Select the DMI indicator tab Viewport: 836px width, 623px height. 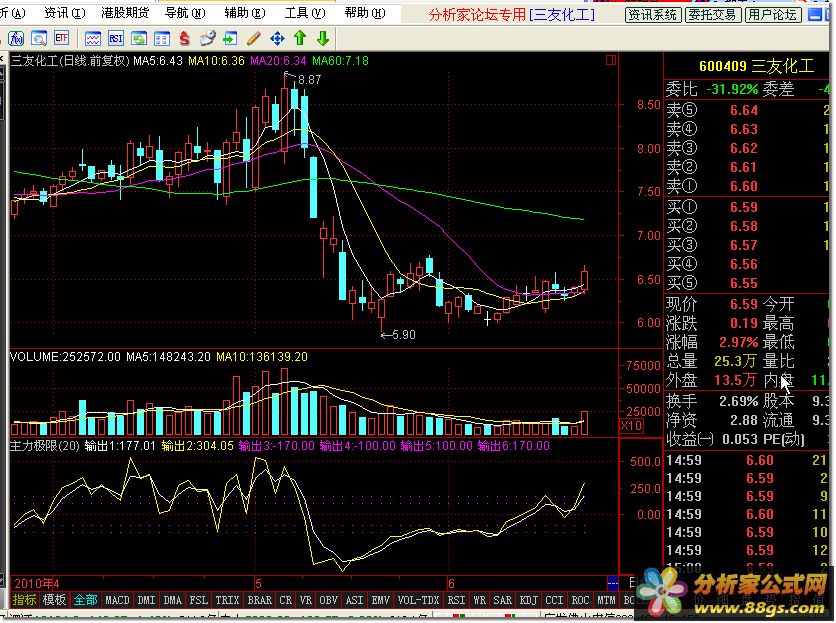pyautogui.click(x=146, y=600)
